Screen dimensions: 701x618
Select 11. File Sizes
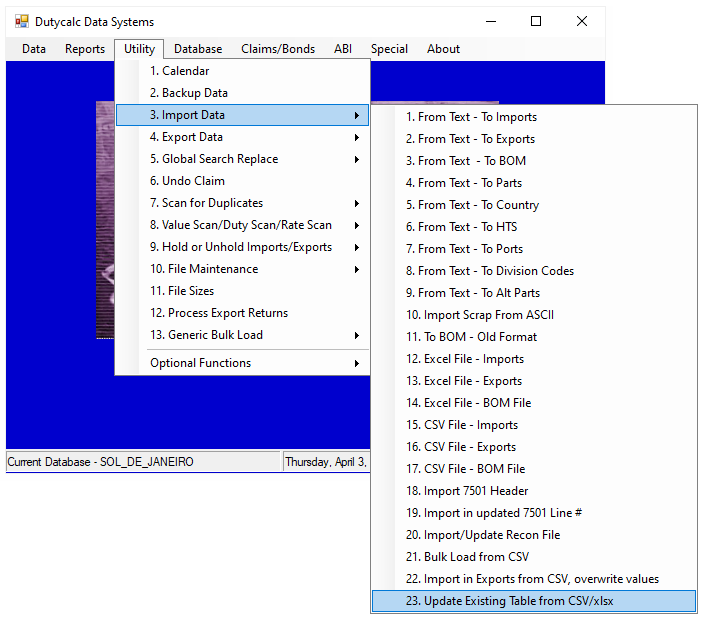(242, 291)
